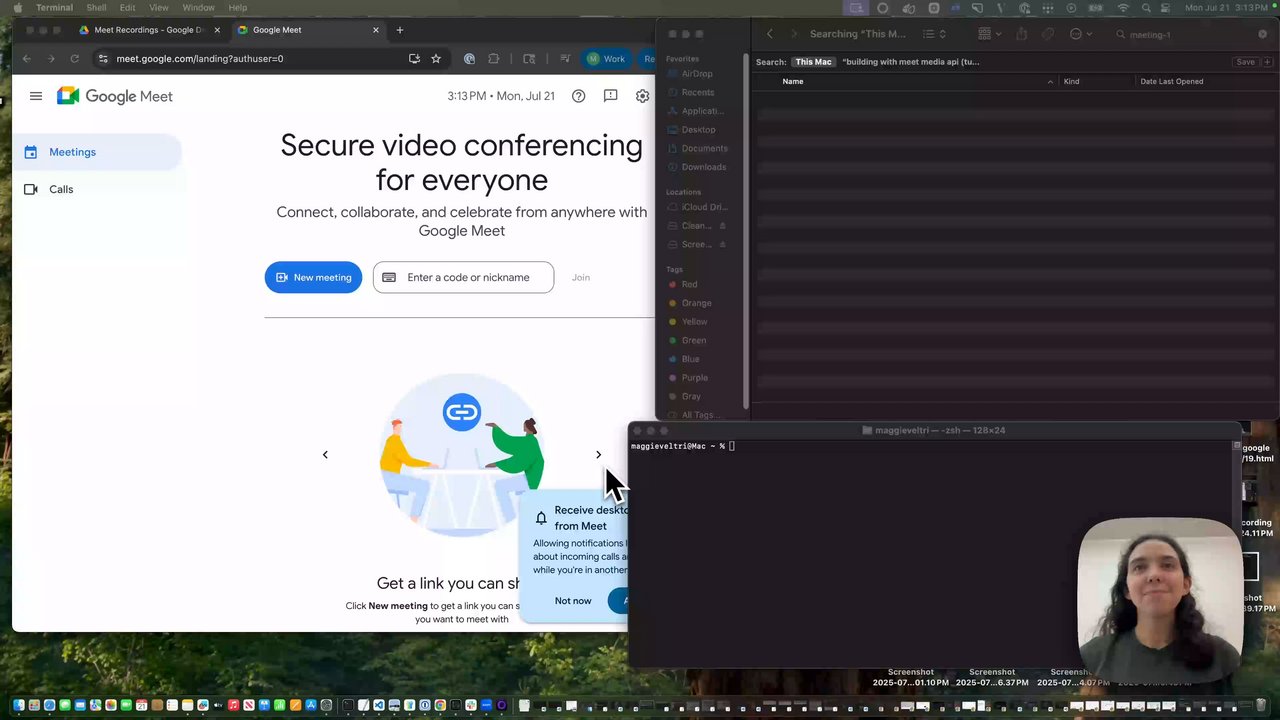The height and width of the screenshot is (720, 1280).
Task: Clear the Finder search field
Action: [x=1262, y=34]
